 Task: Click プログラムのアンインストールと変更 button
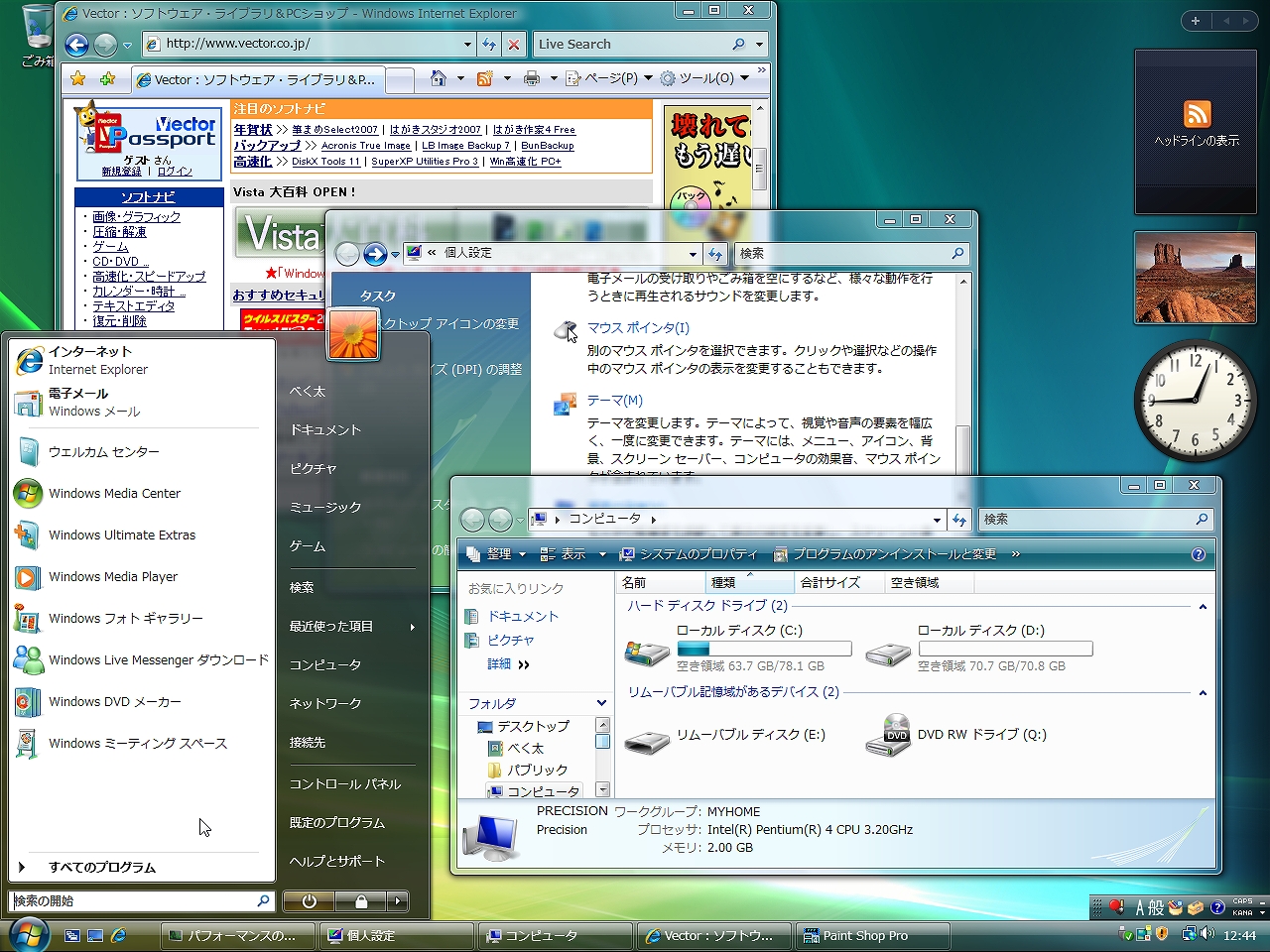click(884, 554)
